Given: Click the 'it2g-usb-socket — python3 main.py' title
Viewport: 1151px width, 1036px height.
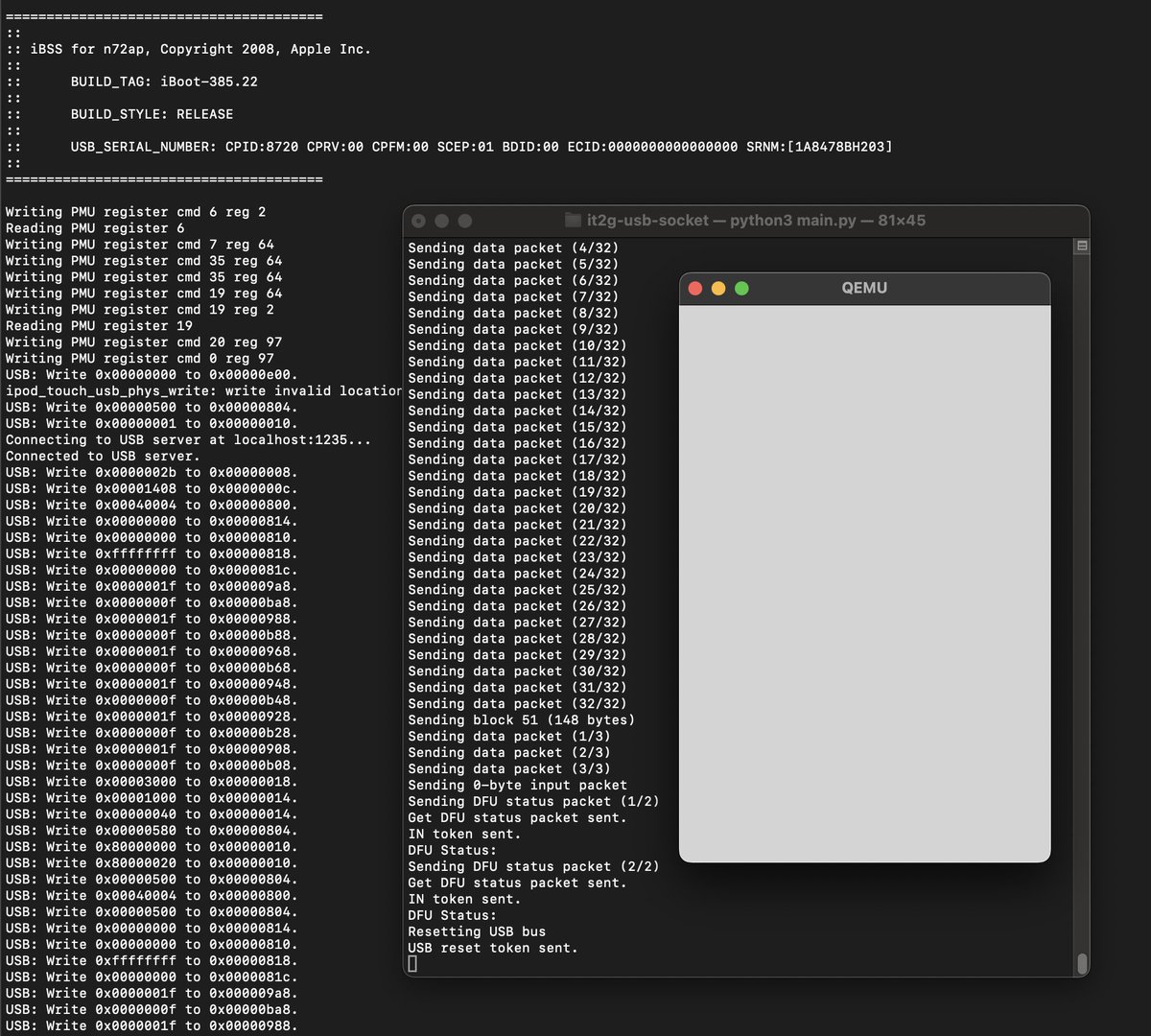Looking at the screenshot, I should coord(756,221).
